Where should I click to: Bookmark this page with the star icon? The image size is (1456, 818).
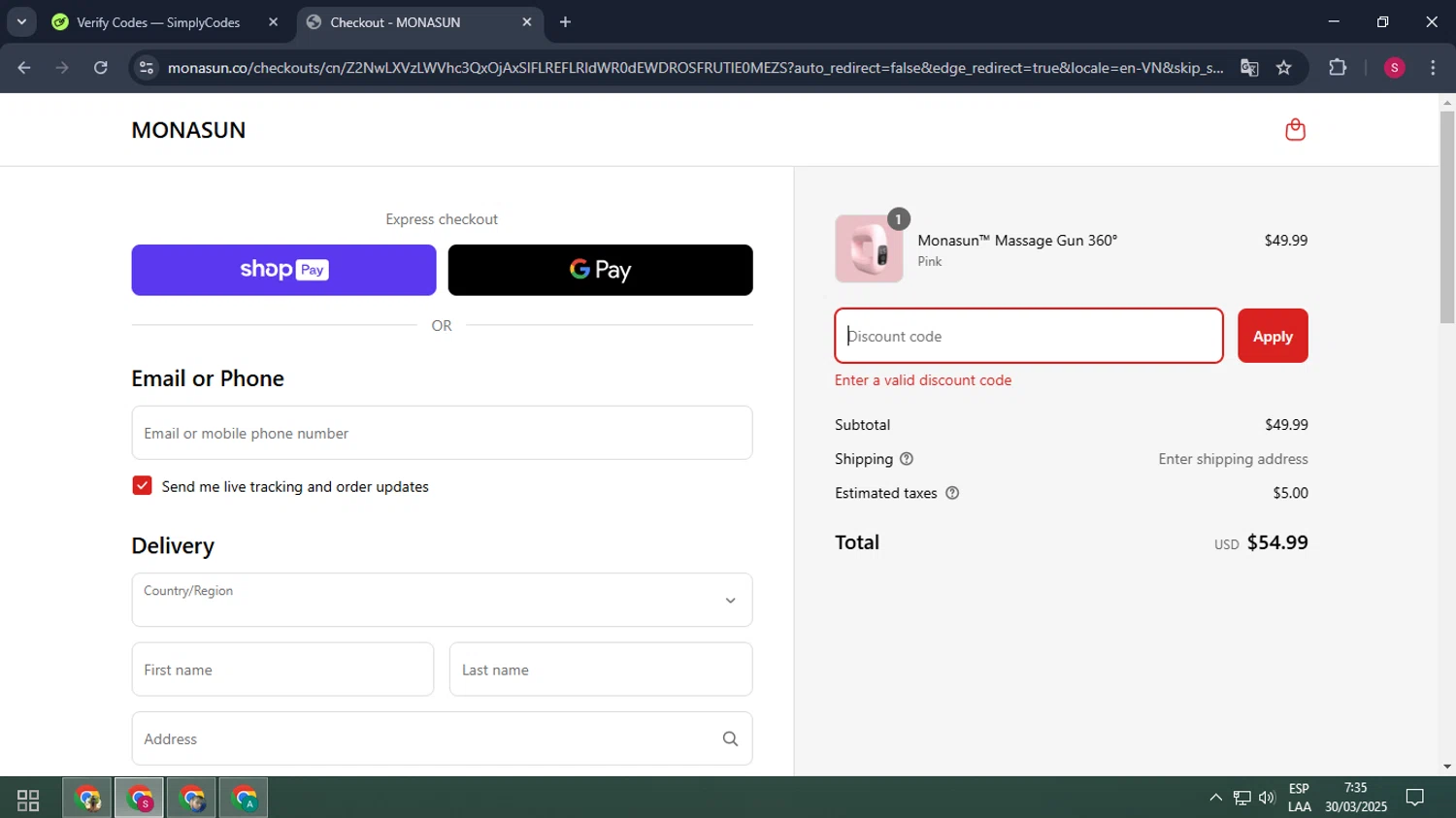pos(1284,68)
